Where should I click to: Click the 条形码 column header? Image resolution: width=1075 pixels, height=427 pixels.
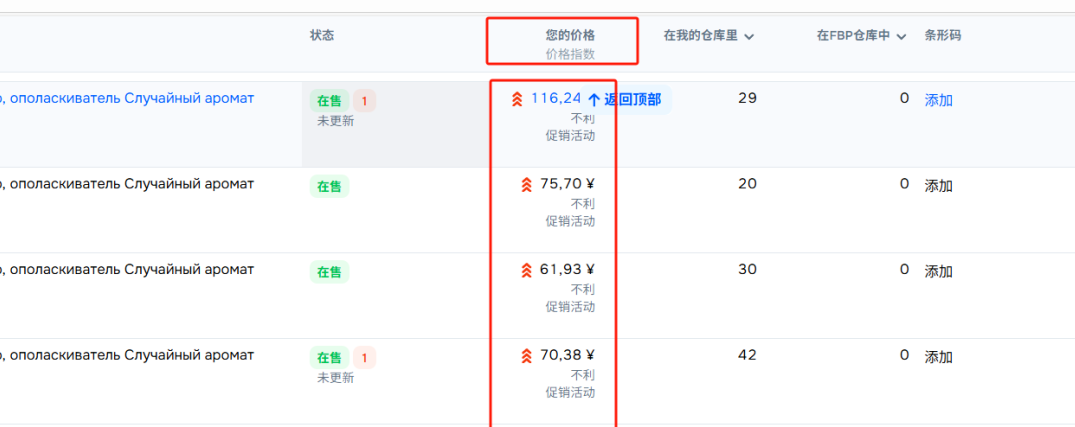click(942, 35)
